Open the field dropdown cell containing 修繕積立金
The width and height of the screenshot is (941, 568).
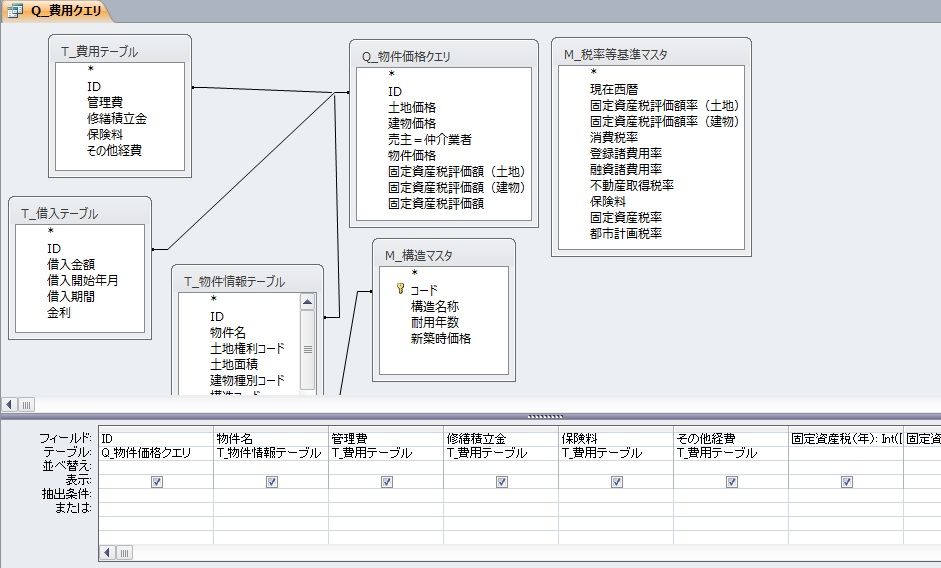tap(500, 438)
